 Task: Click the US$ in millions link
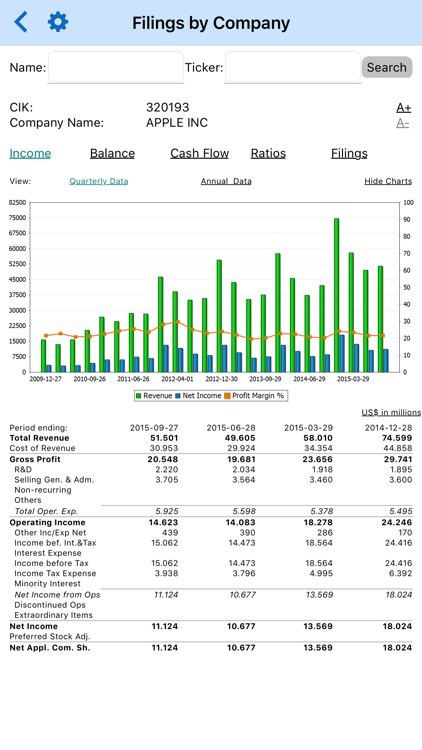click(x=391, y=412)
